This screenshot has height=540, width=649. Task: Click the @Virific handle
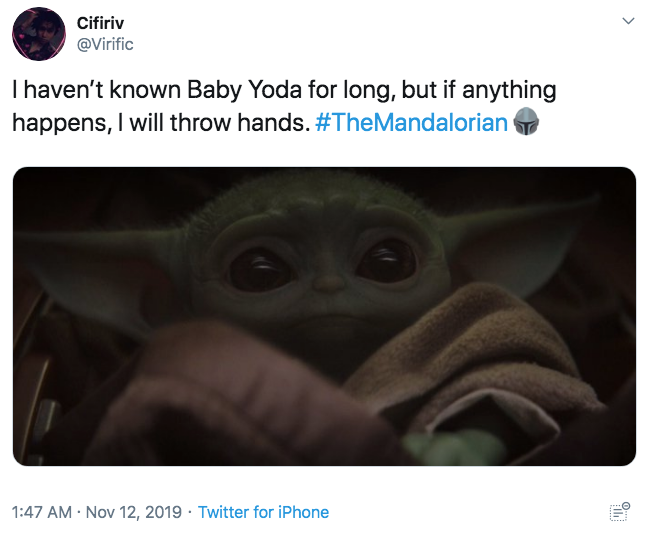[105, 44]
